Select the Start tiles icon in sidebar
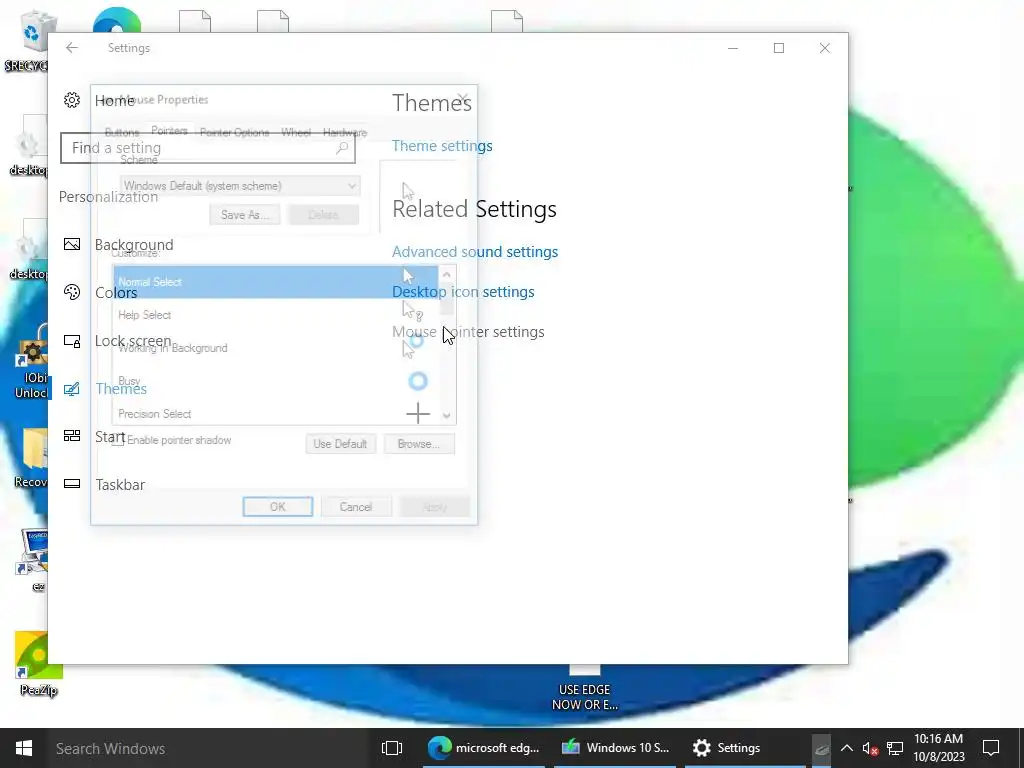1024x768 pixels. click(x=72, y=436)
